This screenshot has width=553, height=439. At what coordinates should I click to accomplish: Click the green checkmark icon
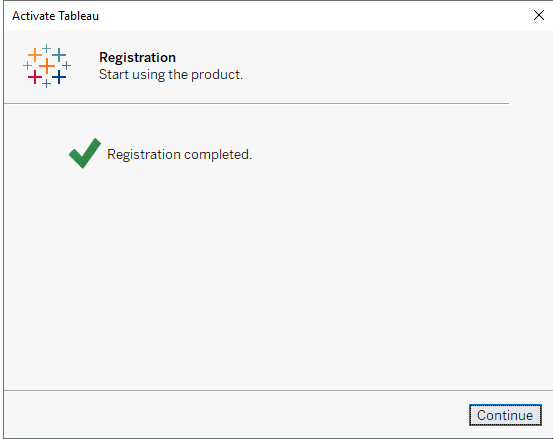pos(85,153)
